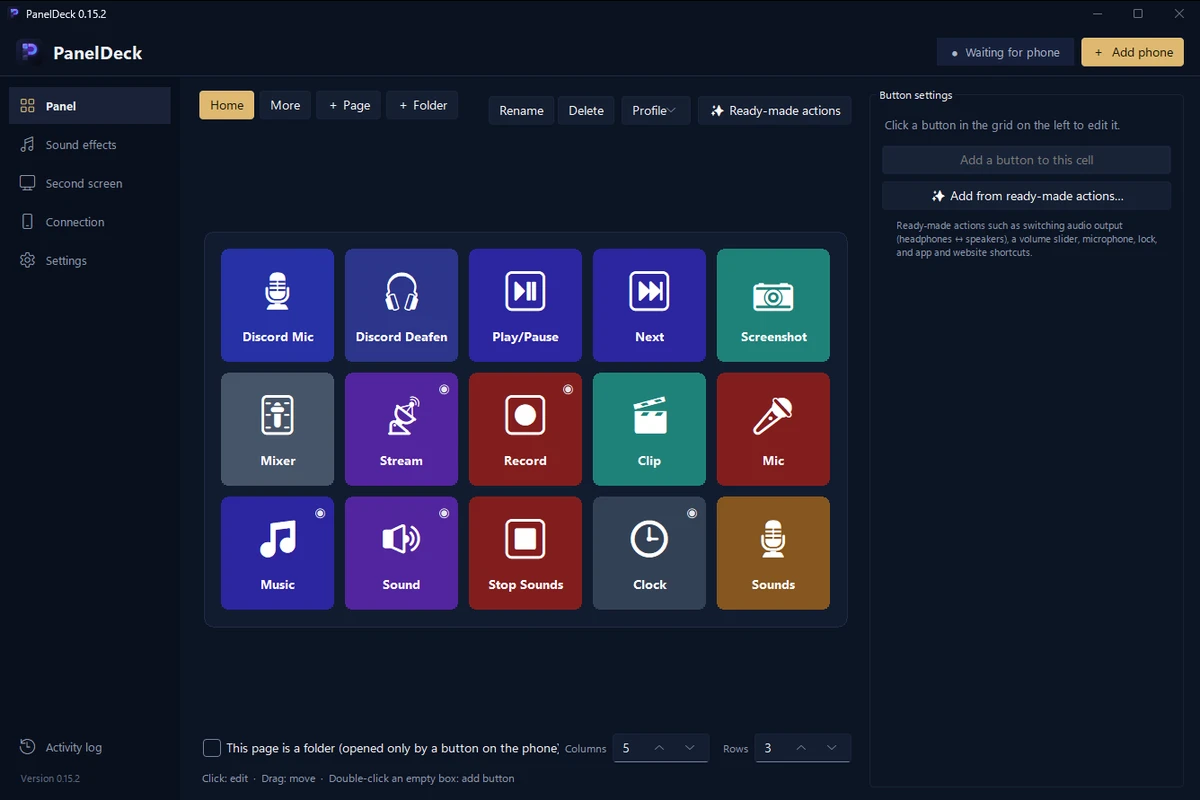Decrease the Rows value with down arrow
Screen dimensions: 1200x800
tap(832, 748)
